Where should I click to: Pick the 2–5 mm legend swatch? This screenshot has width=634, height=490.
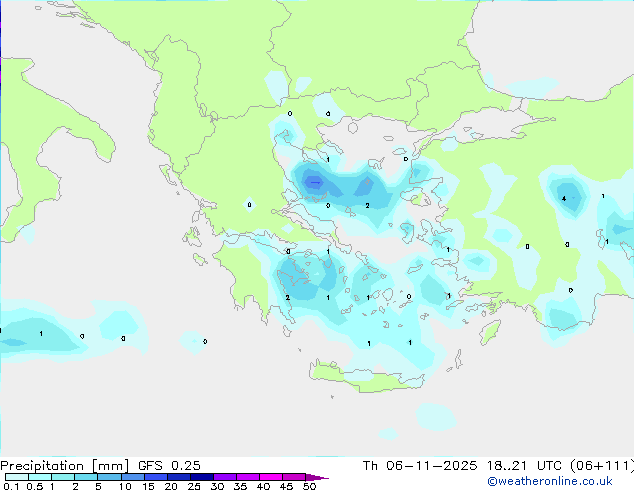[86, 477]
